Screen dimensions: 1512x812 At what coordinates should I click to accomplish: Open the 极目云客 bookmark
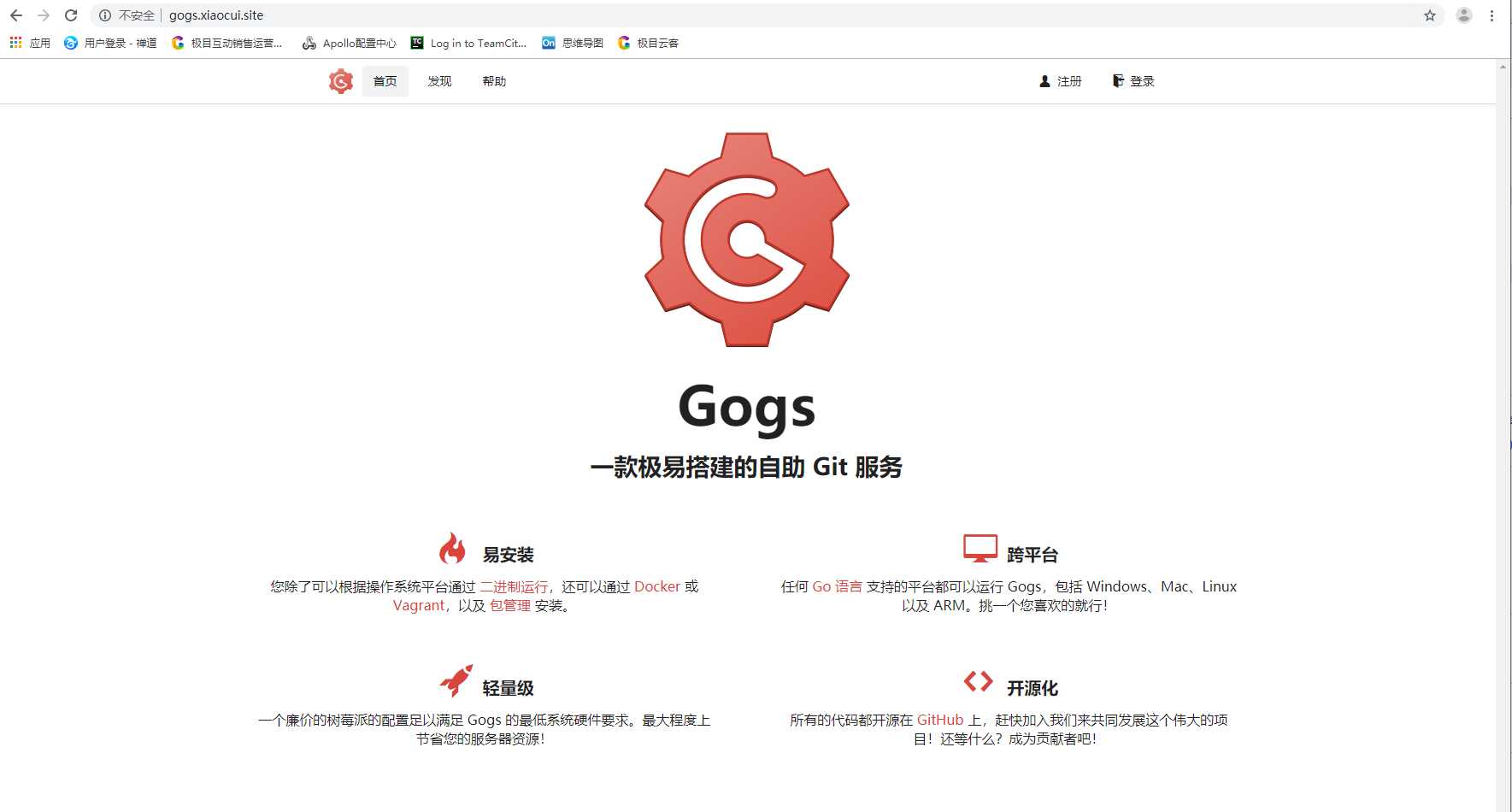648,43
